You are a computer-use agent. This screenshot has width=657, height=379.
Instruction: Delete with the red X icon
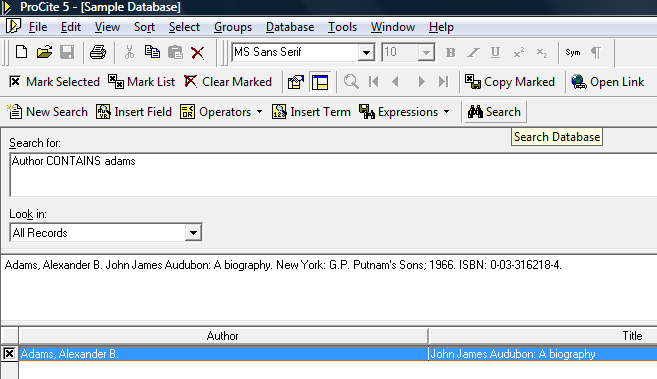click(x=198, y=53)
